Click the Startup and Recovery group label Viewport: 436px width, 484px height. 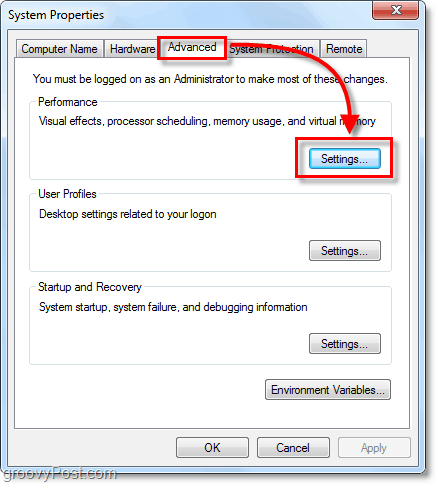click(90, 287)
